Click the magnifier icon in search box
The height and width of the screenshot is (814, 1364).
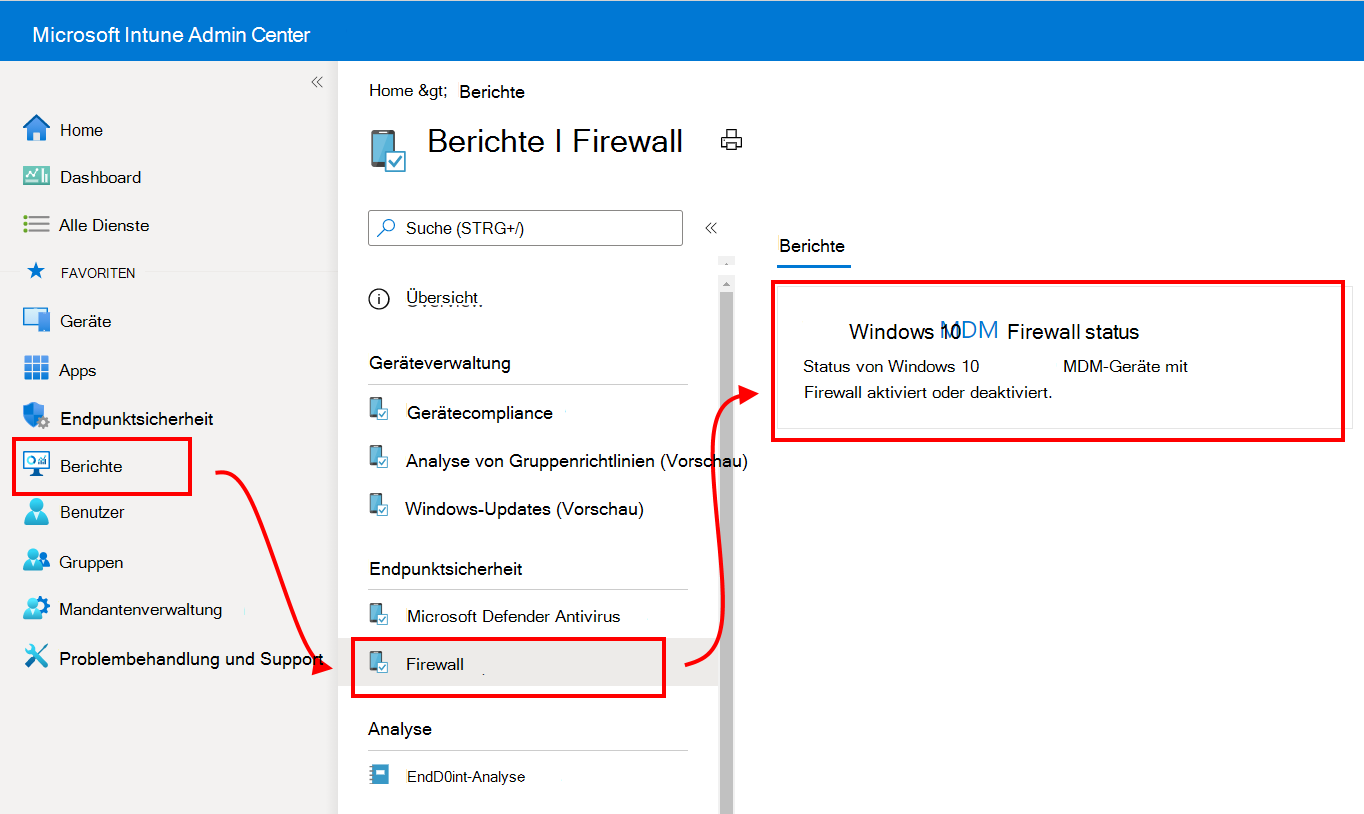386,227
